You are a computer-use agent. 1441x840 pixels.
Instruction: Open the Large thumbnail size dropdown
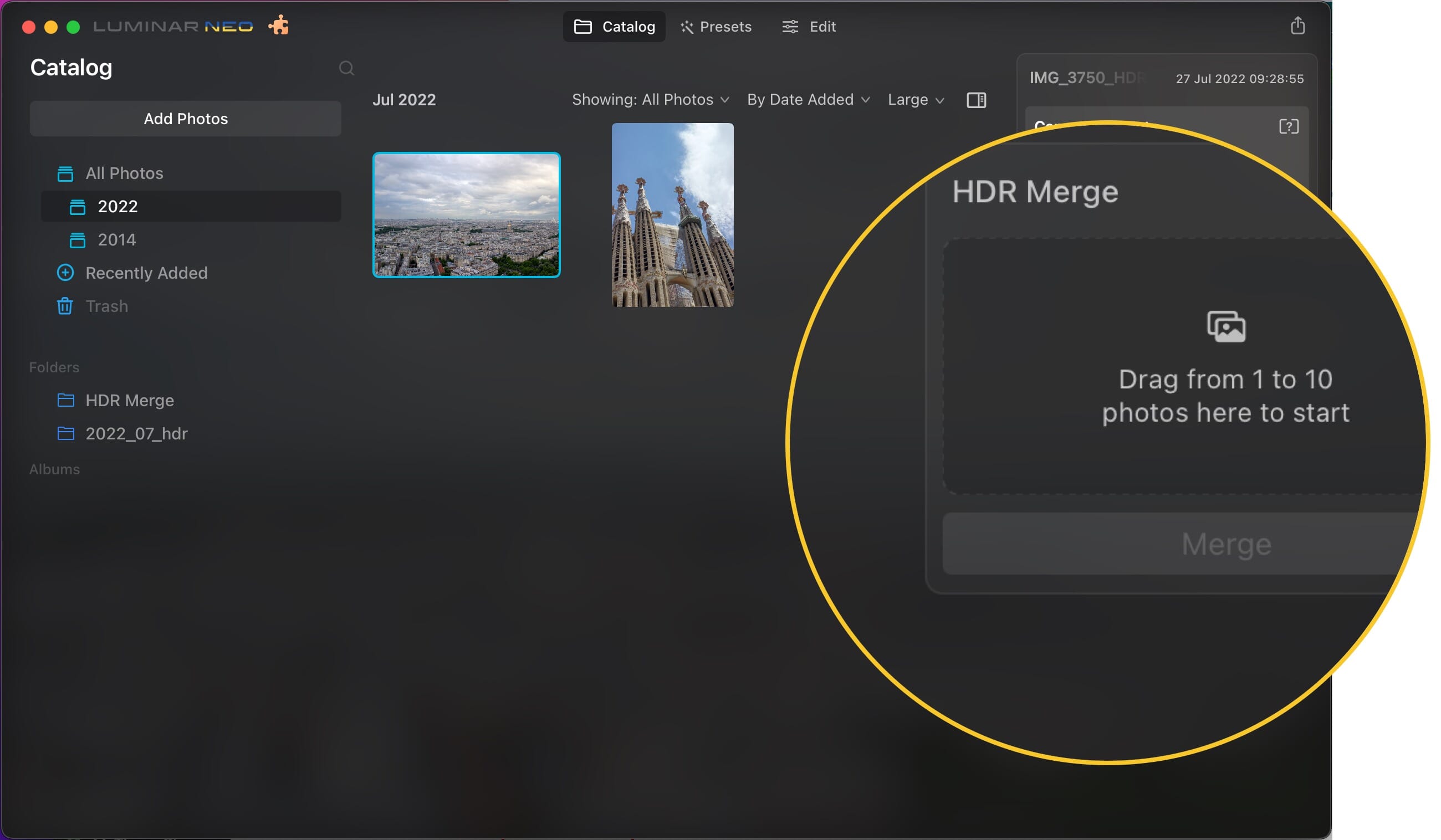[x=914, y=100]
